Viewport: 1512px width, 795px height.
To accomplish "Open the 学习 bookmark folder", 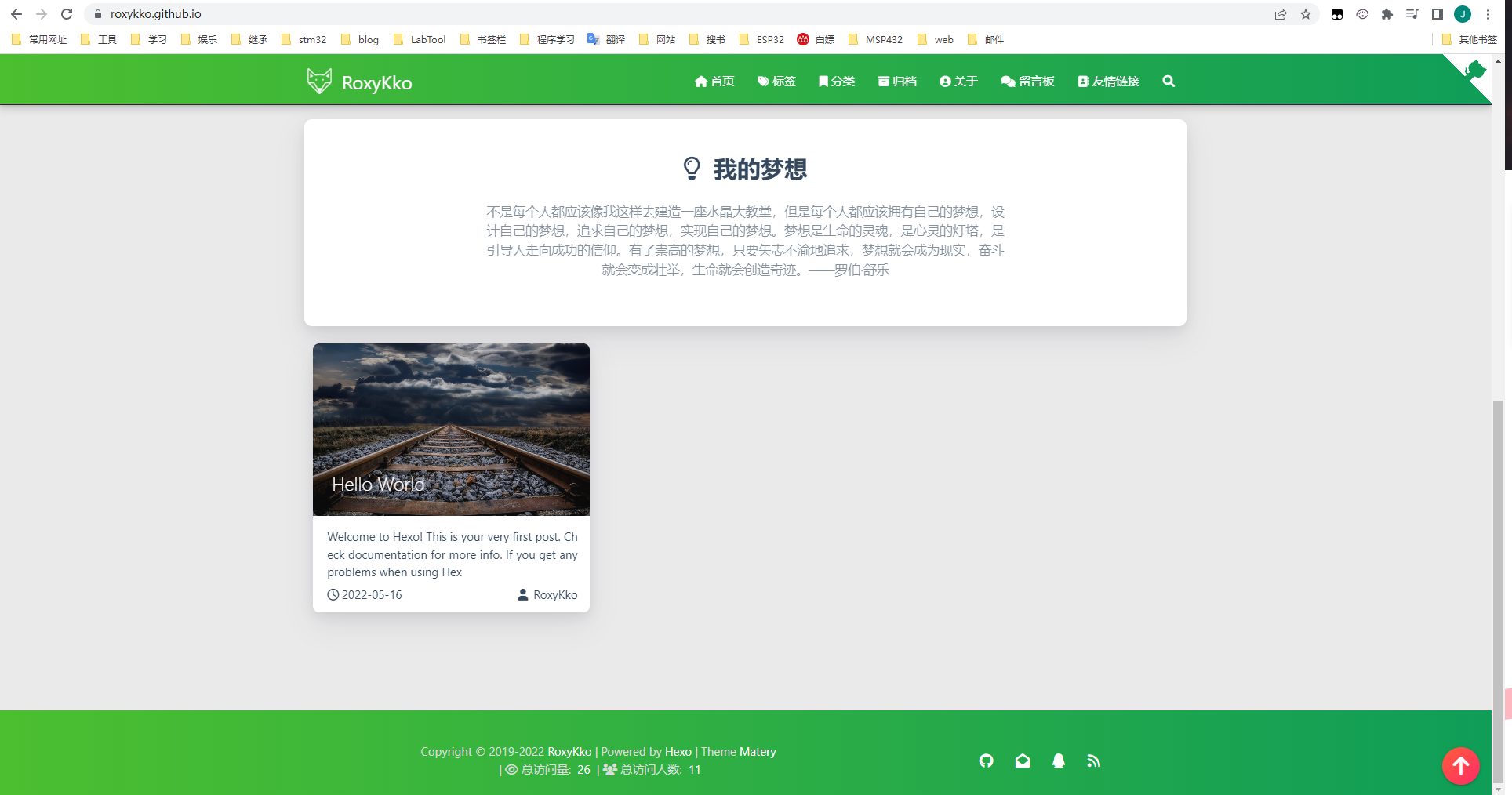I will (149, 39).
